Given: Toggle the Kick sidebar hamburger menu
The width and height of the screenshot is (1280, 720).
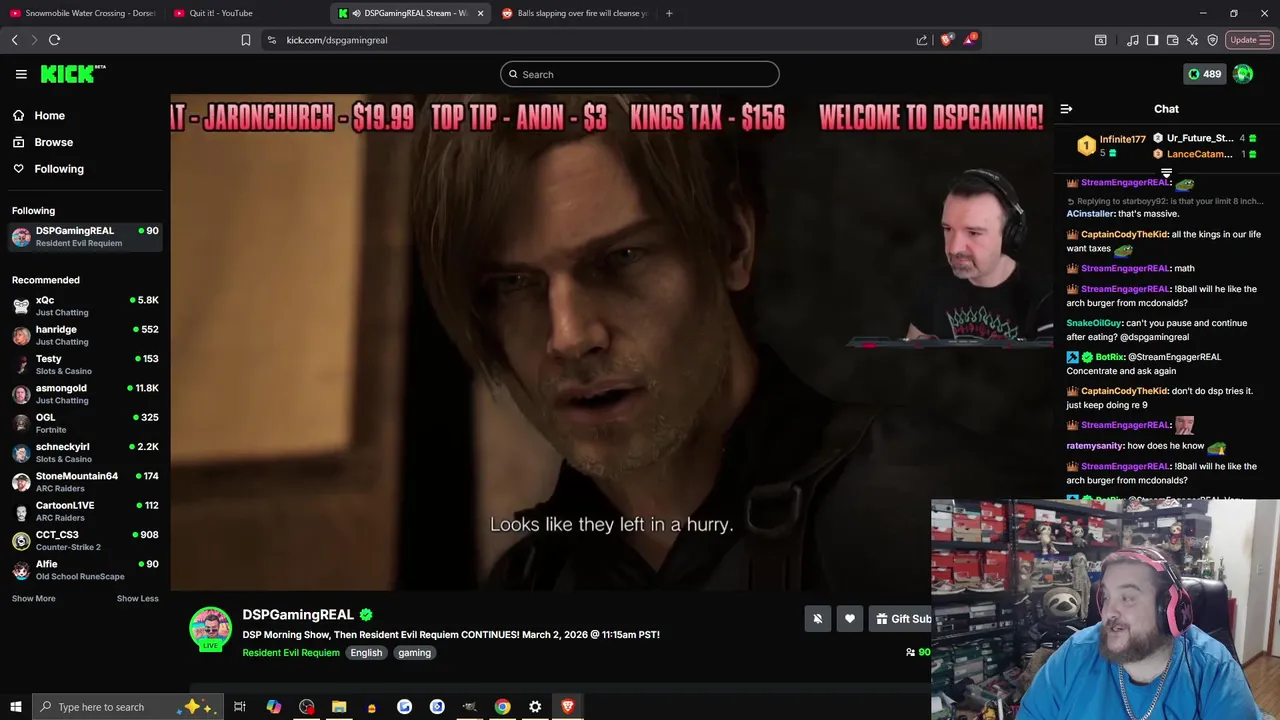Looking at the screenshot, I should point(21,74).
